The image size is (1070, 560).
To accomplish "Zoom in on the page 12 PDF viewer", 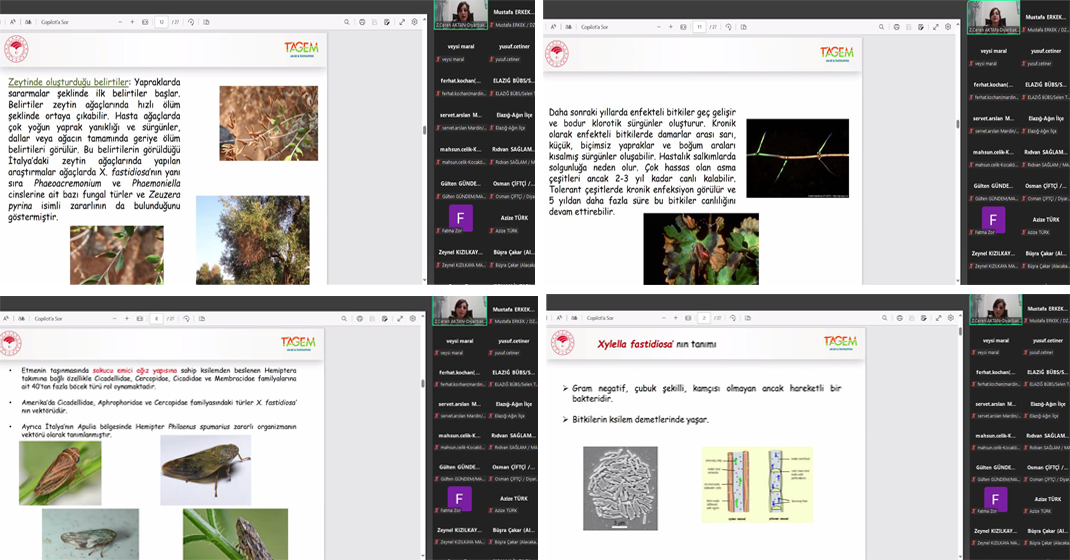I will coord(130,21).
